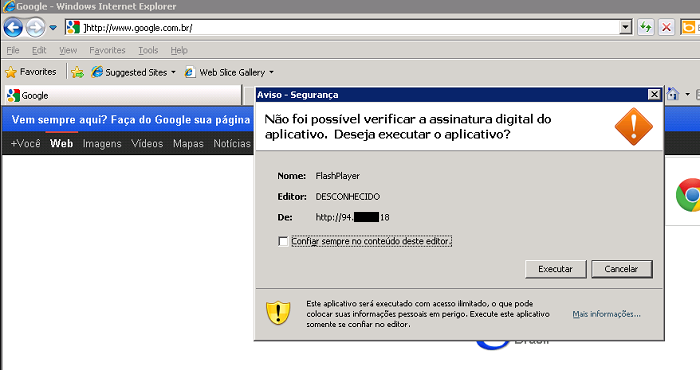Select the Google browser tab
Image resolution: width=700 pixels, height=370 pixels.
(123, 95)
